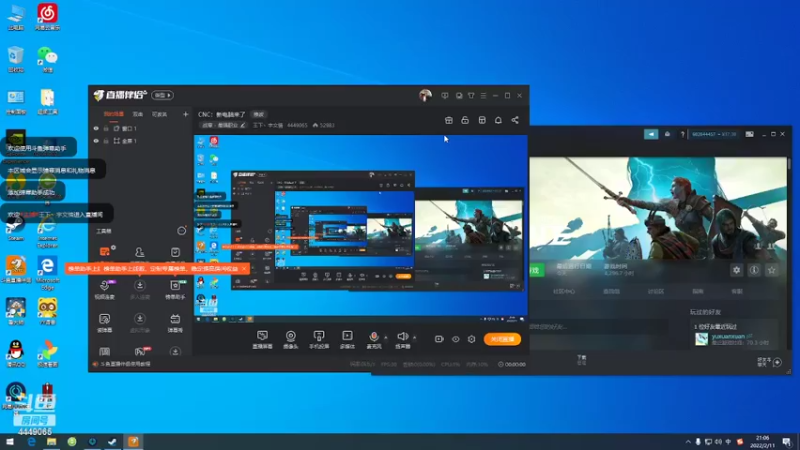This screenshot has height=450, width=800.
Task: Open Steam friends and chat
Action: pos(769,362)
